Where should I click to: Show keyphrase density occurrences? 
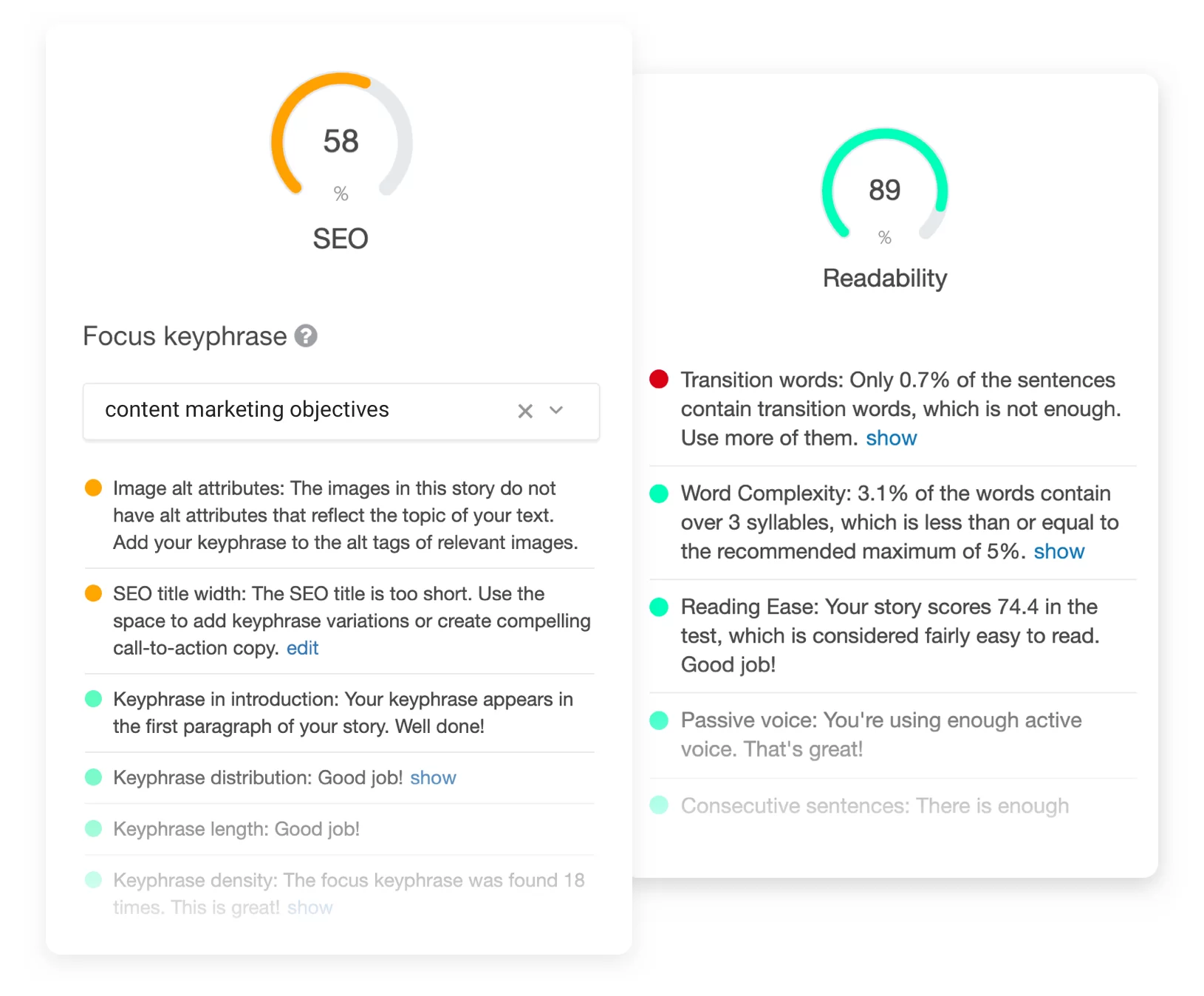309,908
